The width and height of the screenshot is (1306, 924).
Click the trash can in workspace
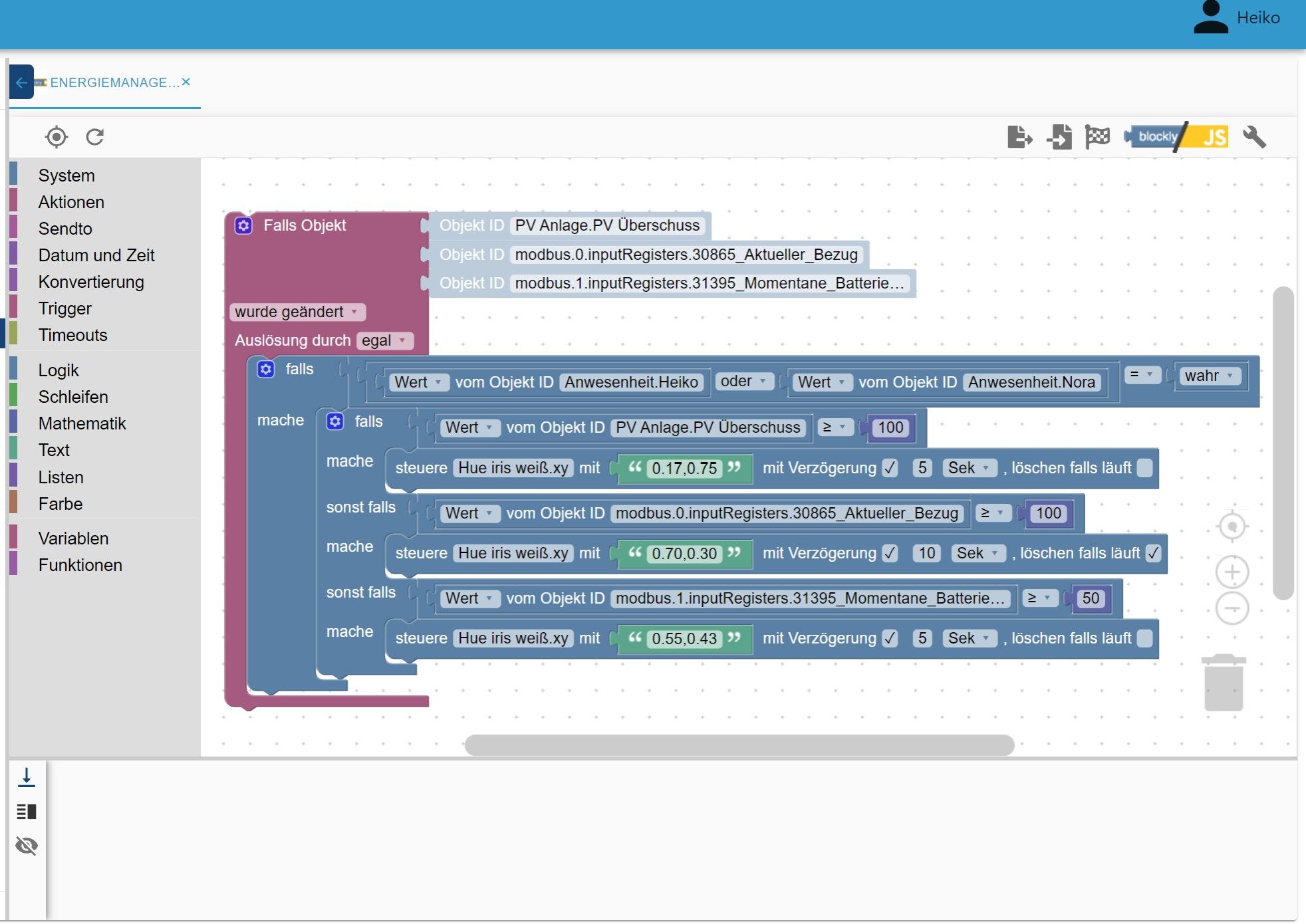click(x=1224, y=683)
